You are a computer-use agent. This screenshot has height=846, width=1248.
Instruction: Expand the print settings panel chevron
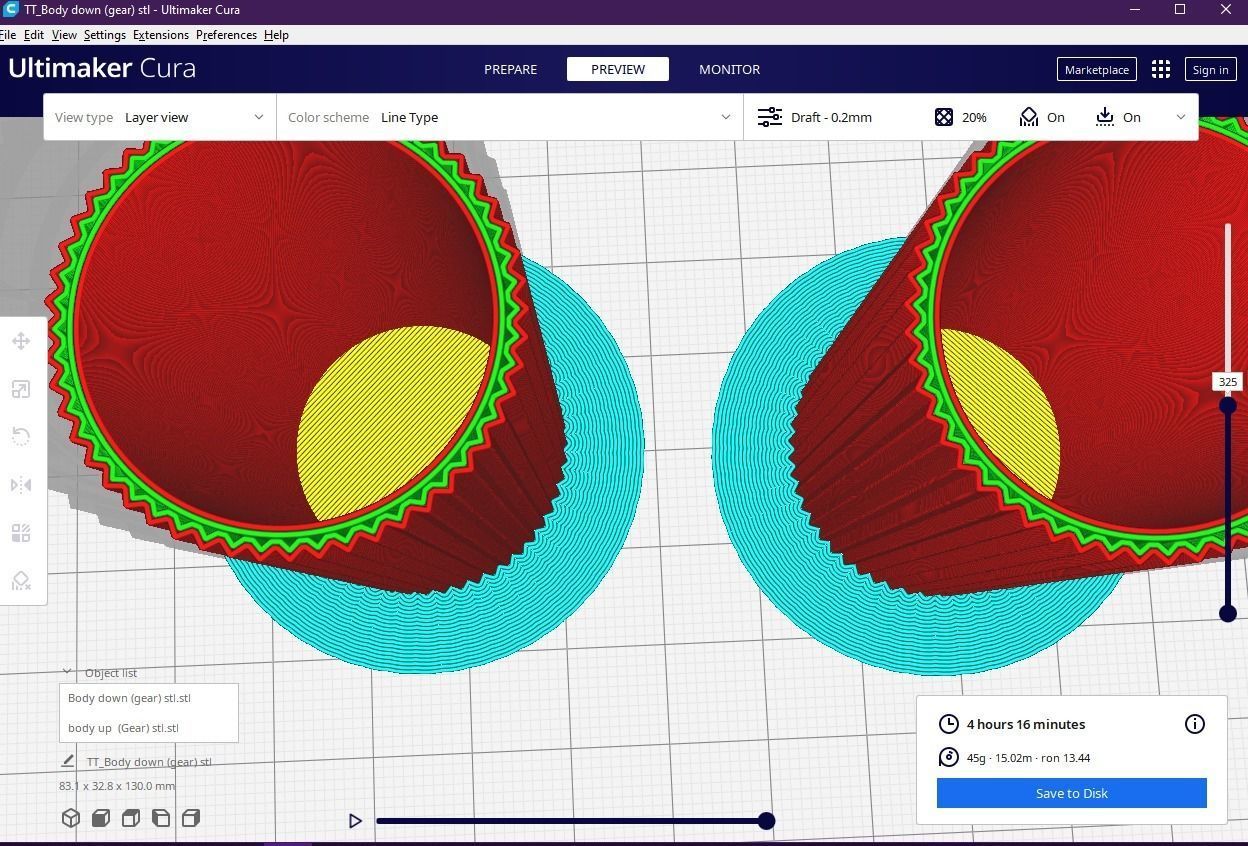pos(1181,117)
